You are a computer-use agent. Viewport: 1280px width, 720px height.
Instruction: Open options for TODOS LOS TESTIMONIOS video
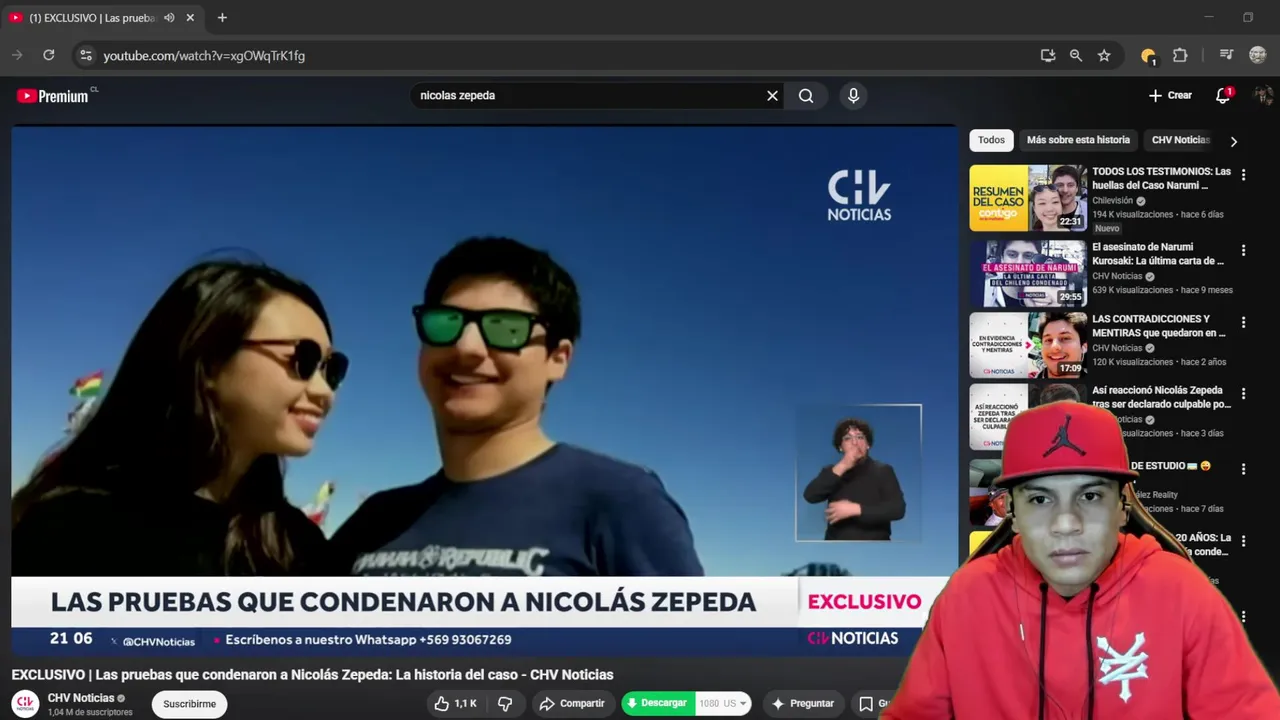click(1243, 175)
